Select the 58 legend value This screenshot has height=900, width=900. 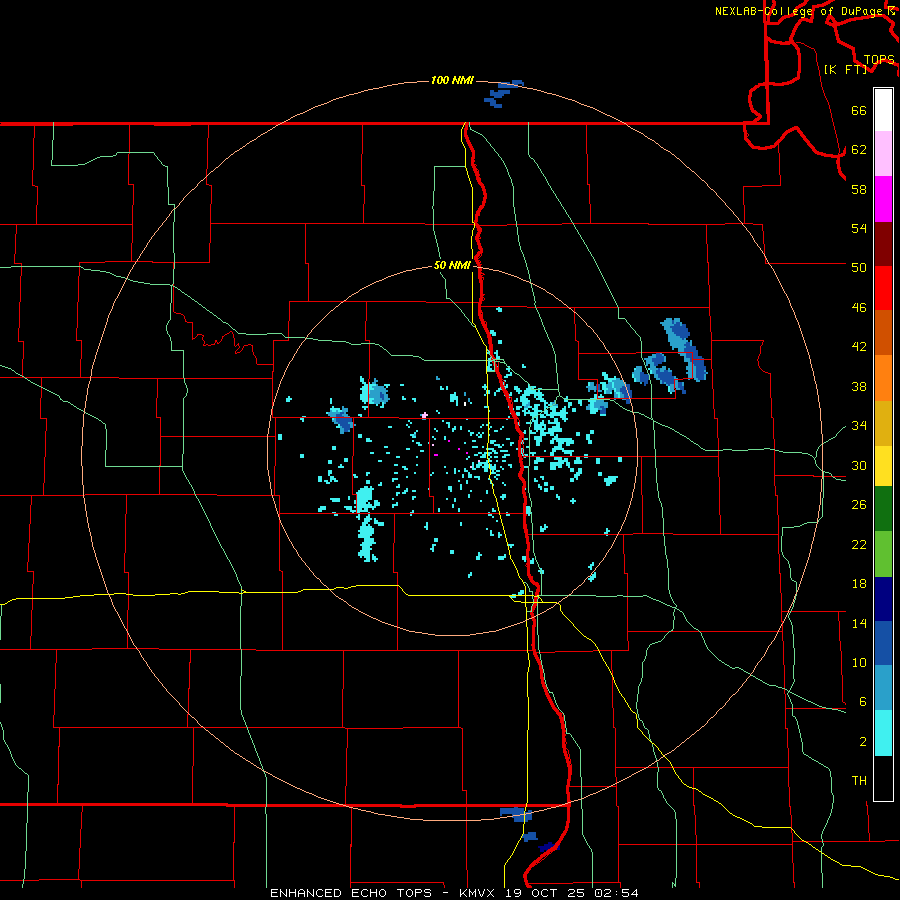click(859, 189)
